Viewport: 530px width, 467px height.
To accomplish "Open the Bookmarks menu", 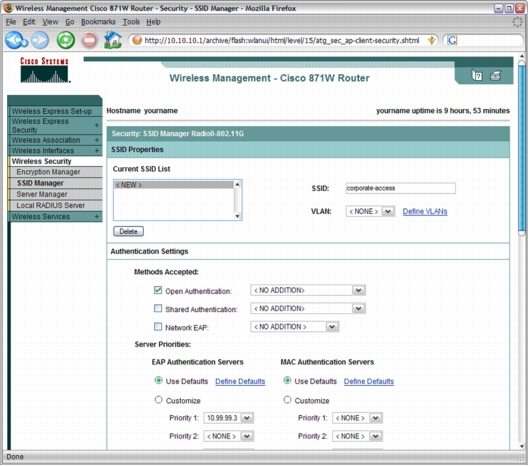I will click(x=98, y=22).
